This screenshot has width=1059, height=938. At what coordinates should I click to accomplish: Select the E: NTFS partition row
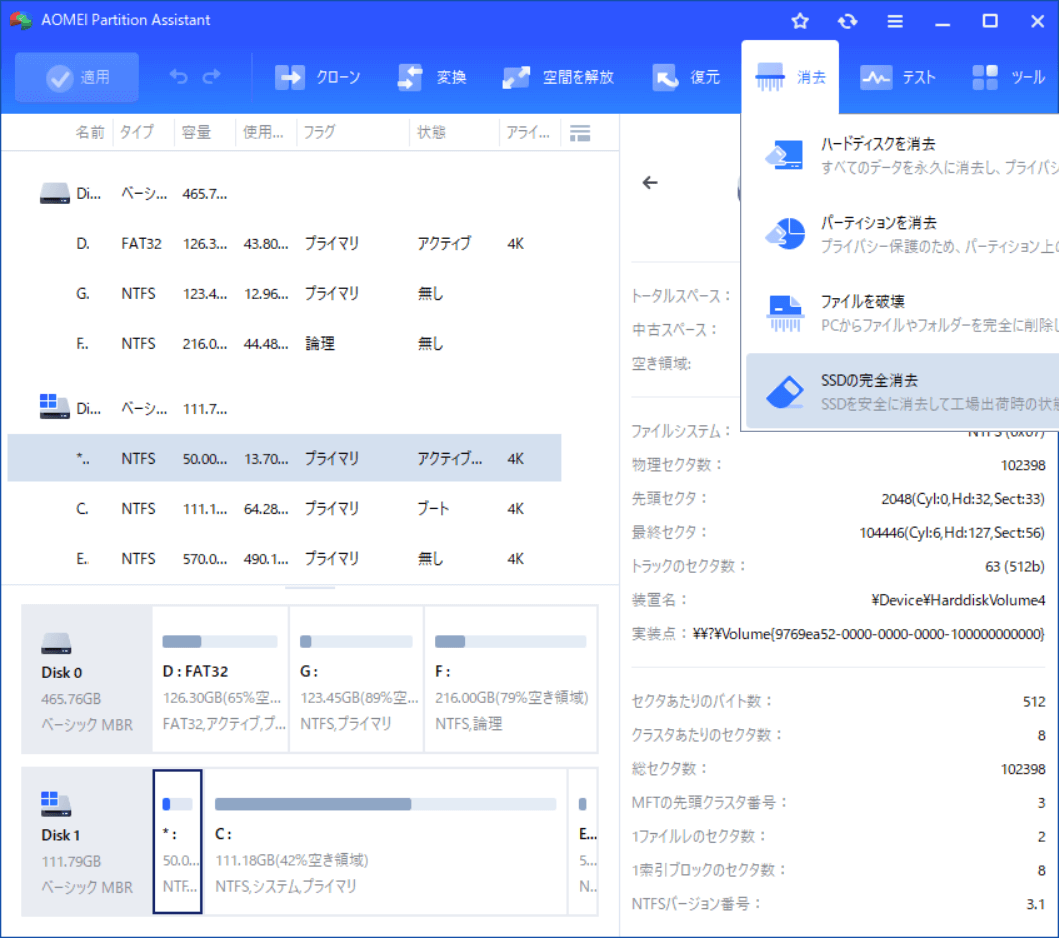284,558
